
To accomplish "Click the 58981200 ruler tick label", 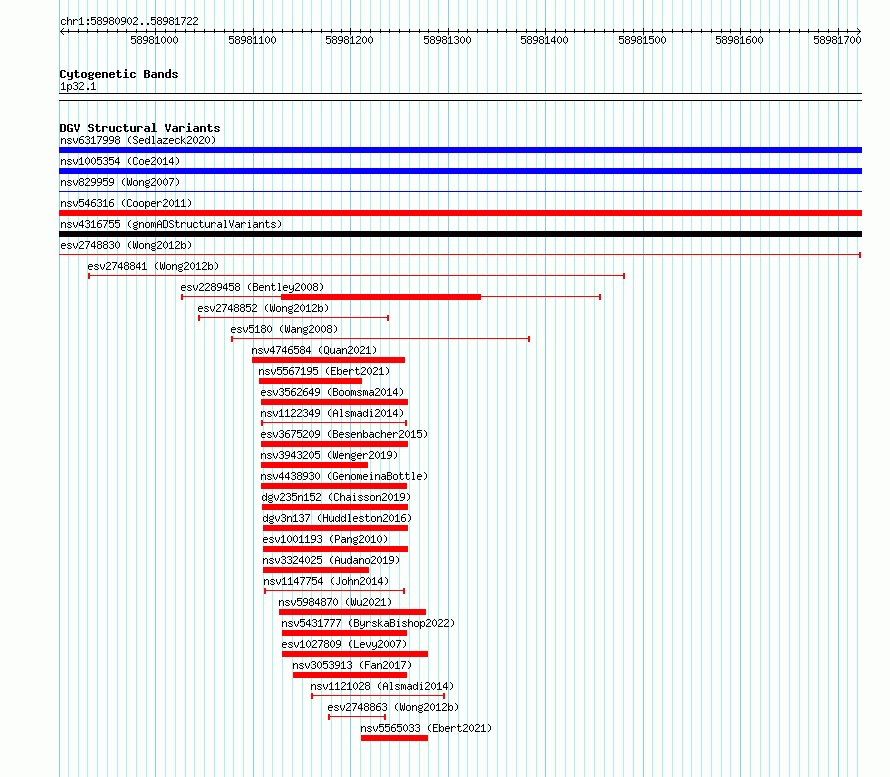I will 349,40.
